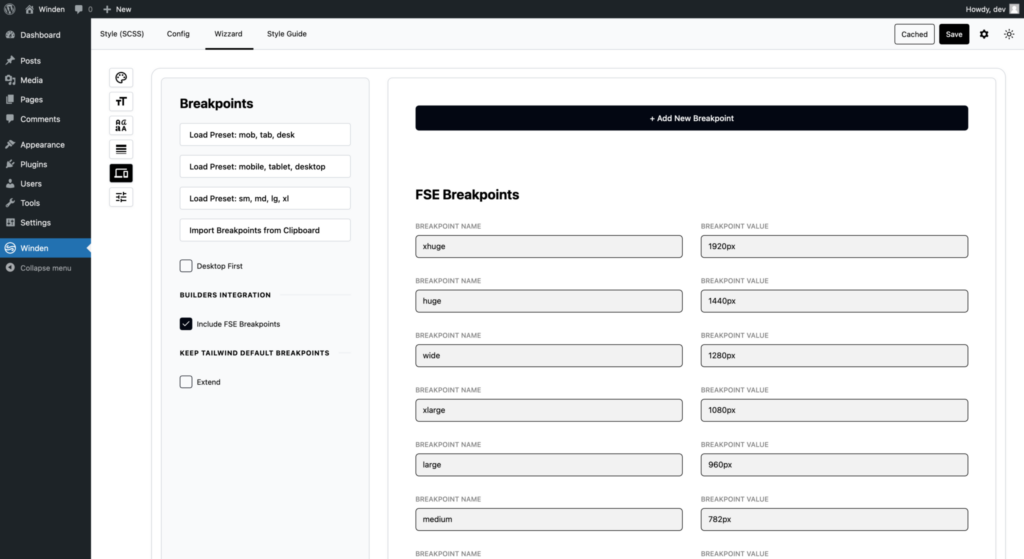Select the Wizzard tab
The height and width of the screenshot is (559, 1024).
click(229, 34)
